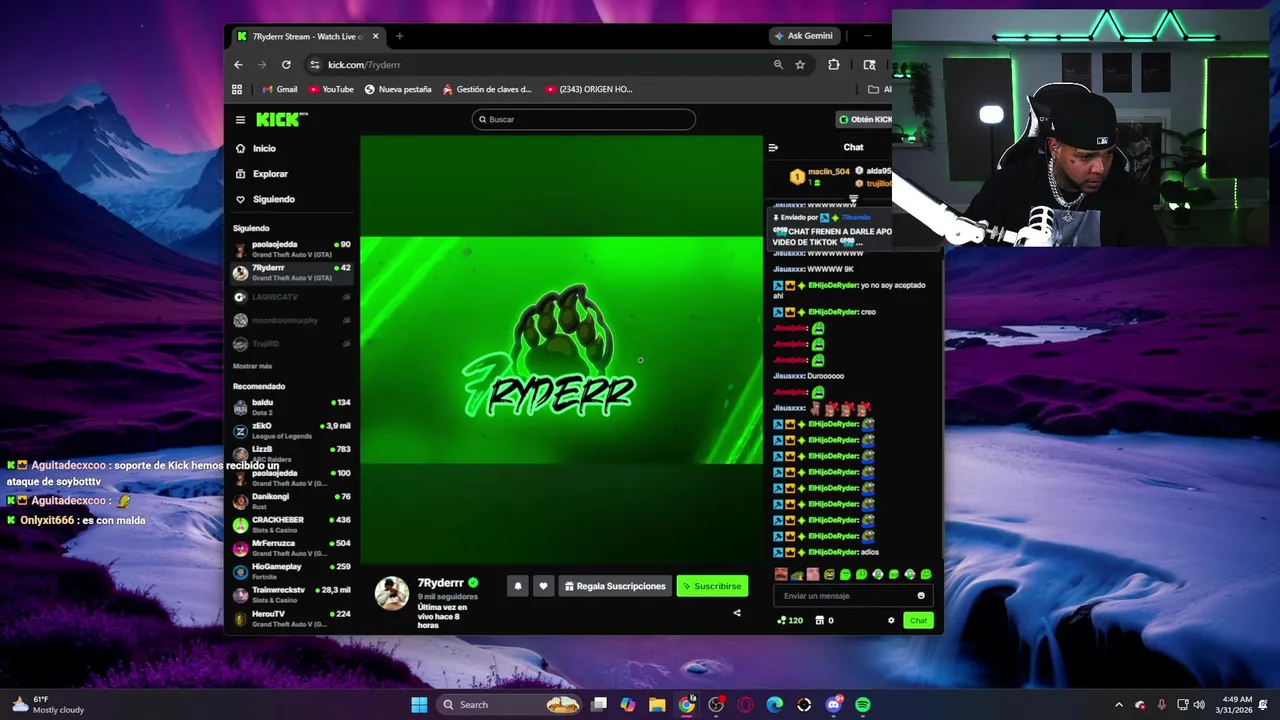Open paolaojedda channel under Siguiendo list
Image resolution: width=1280 pixels, height=720 pixels.
(292, 249)
